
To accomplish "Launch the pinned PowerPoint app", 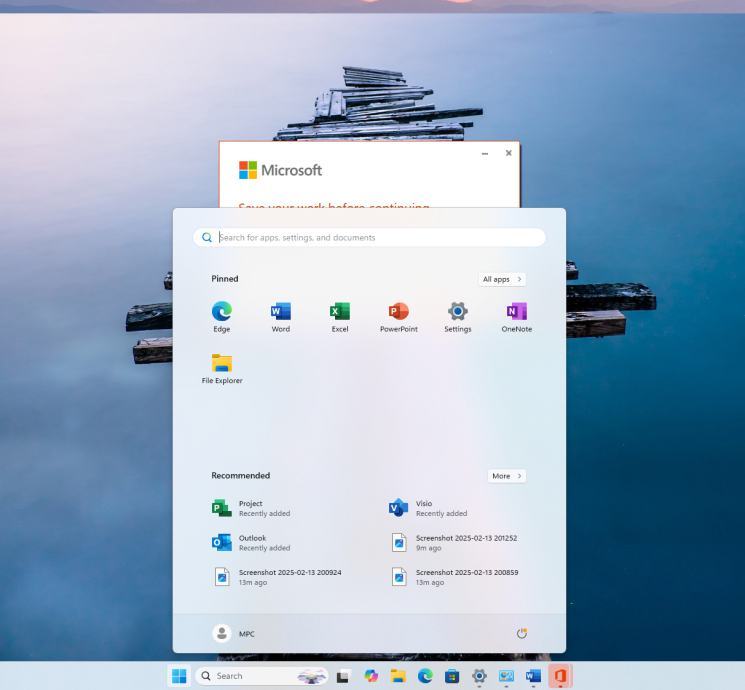I will 399,316.
